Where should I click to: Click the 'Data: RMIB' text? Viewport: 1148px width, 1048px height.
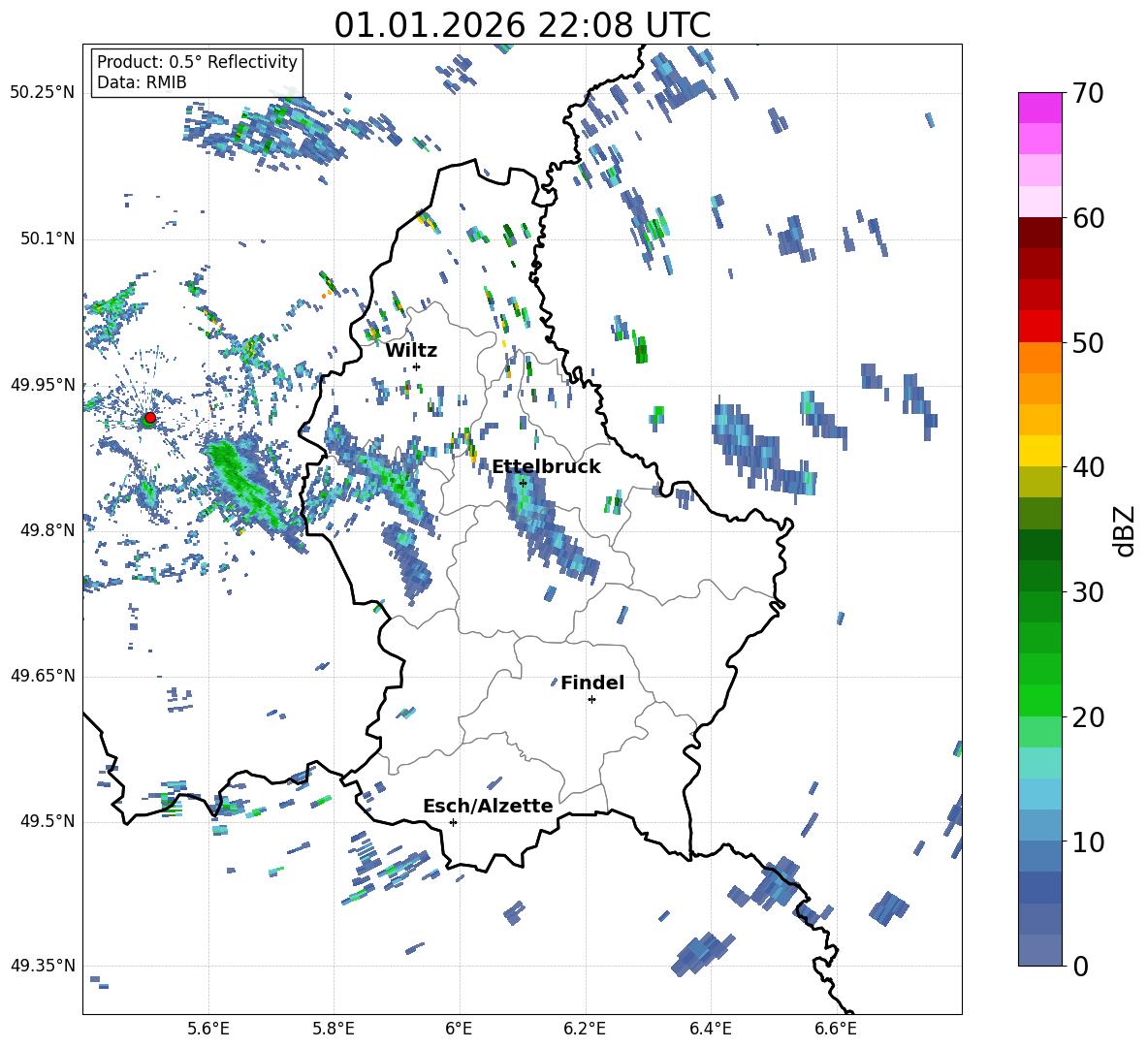[142, 82]
